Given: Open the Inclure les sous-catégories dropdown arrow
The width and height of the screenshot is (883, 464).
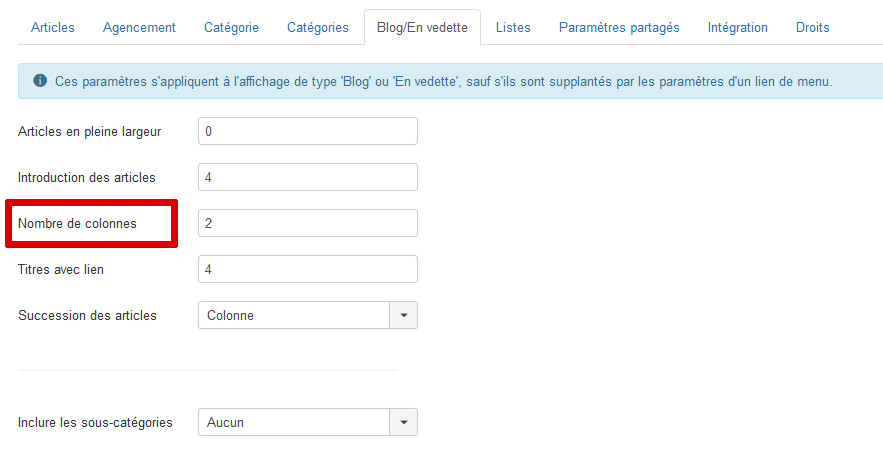Looking at the screenshot, I should pos(403,422).
